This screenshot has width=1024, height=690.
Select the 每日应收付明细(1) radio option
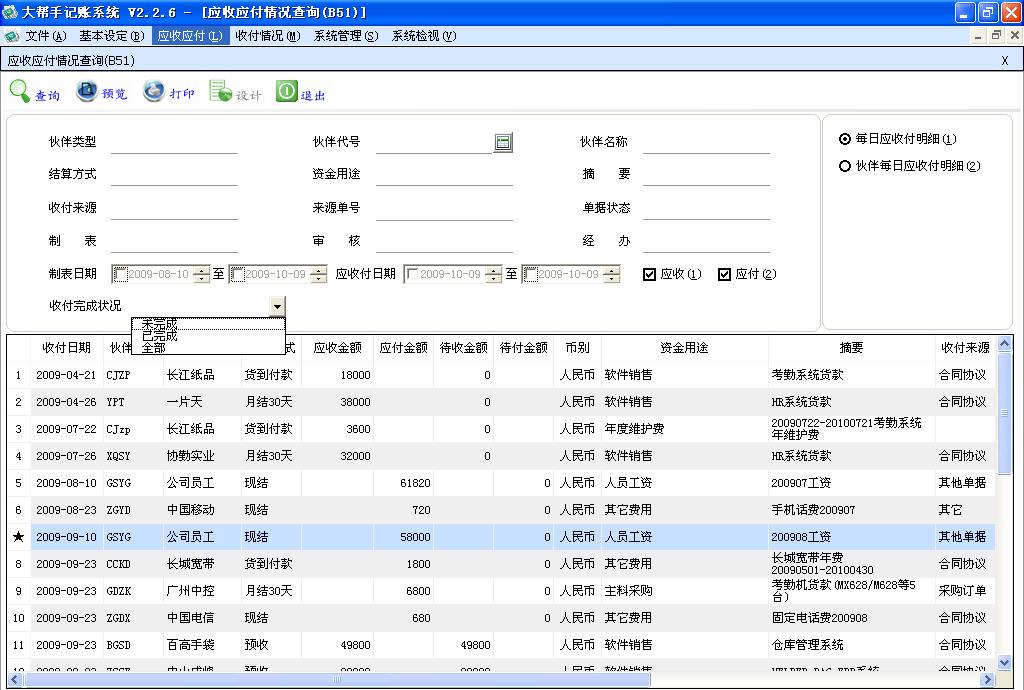(x=844, y=139)
